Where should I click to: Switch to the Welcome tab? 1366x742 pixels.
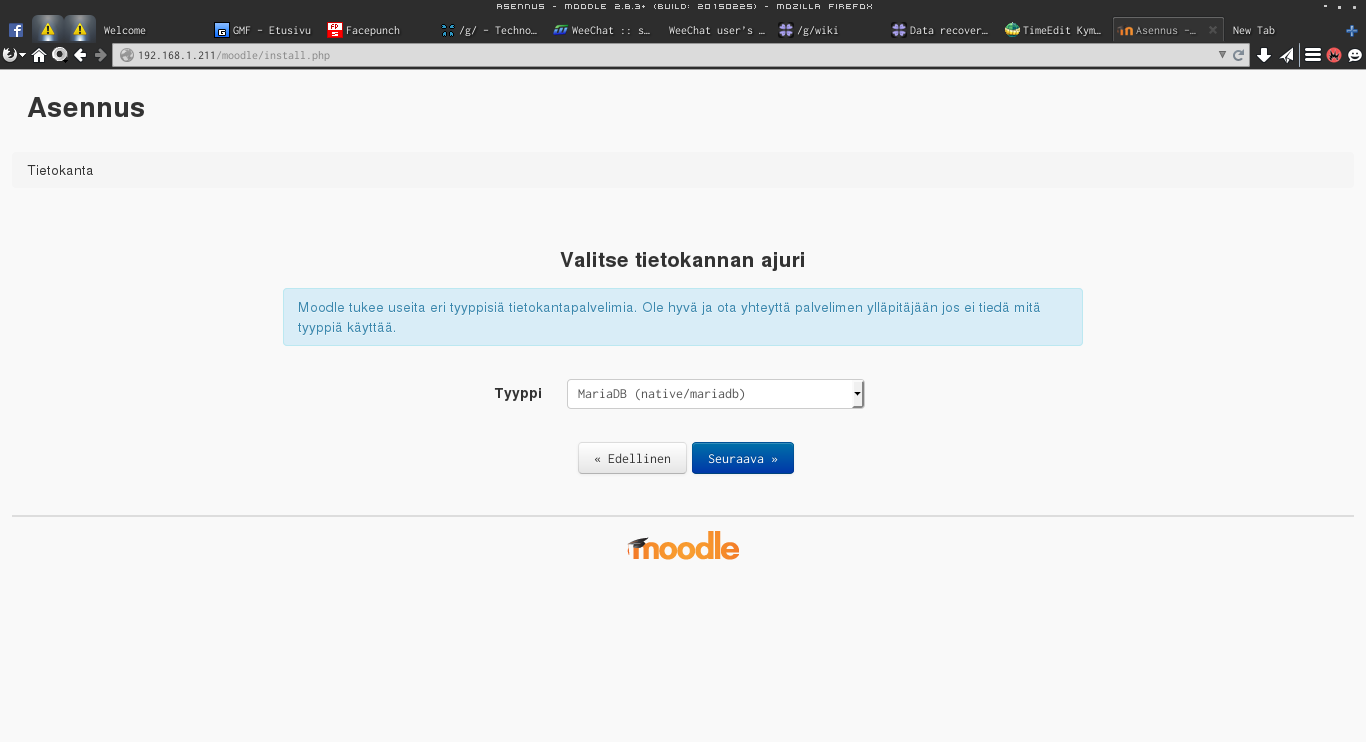[x=152, y=30]
